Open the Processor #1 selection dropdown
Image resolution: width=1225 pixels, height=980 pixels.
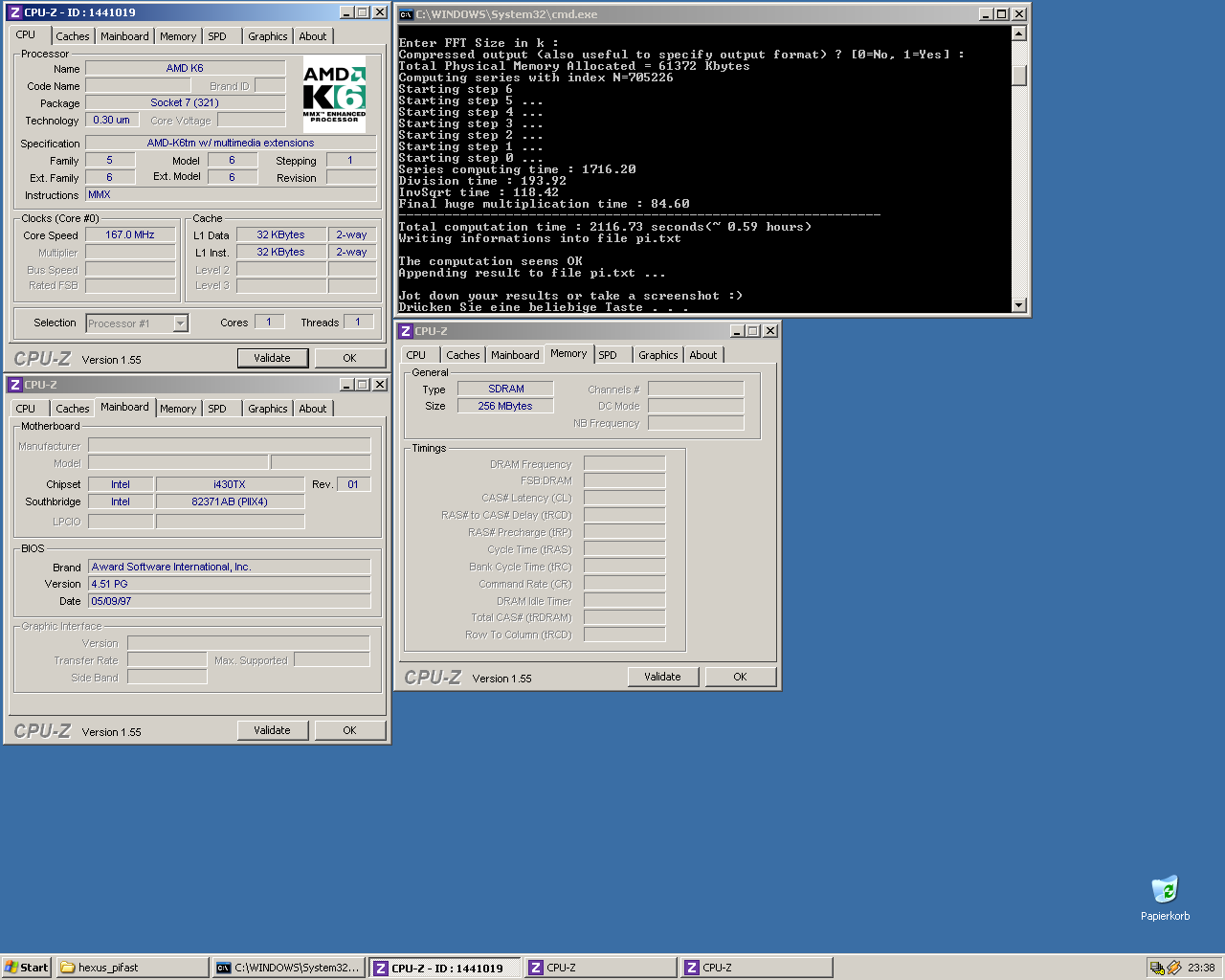pos(180,323)
